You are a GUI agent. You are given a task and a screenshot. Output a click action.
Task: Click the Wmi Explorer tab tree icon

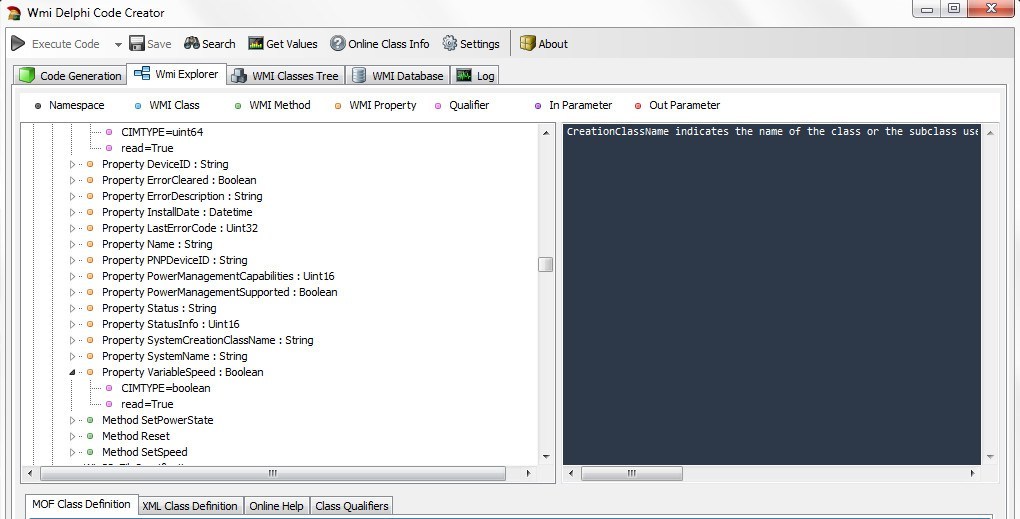click(142, 73)
